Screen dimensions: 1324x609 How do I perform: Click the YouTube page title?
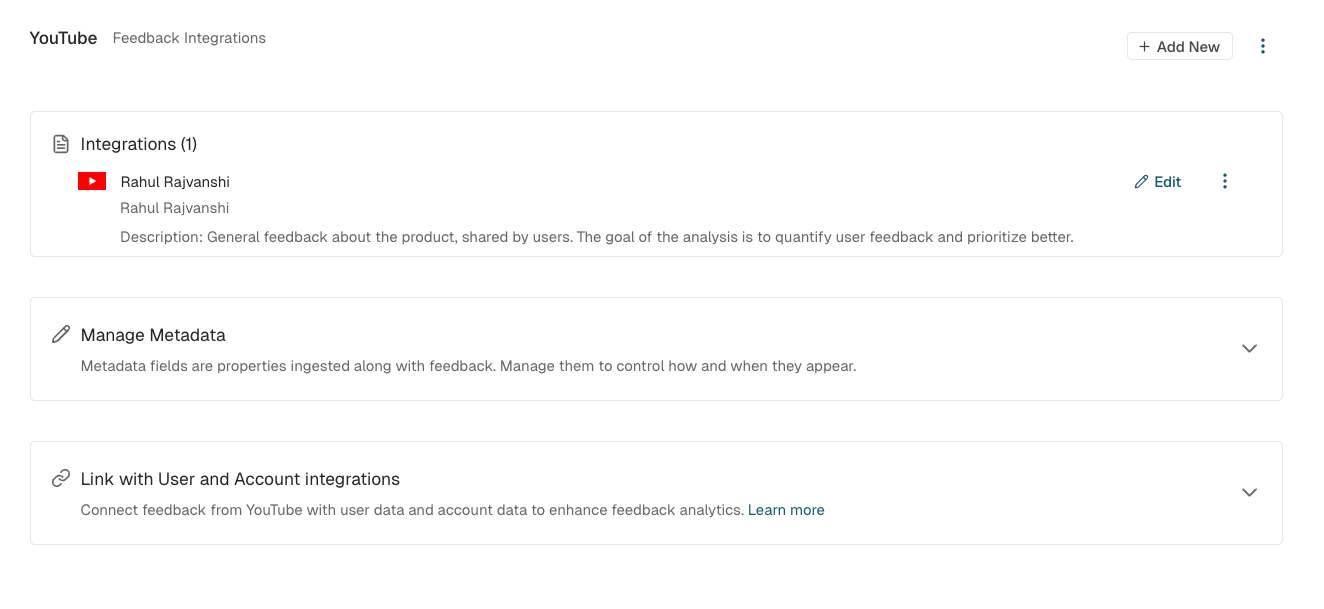click(x=64, y=38)
